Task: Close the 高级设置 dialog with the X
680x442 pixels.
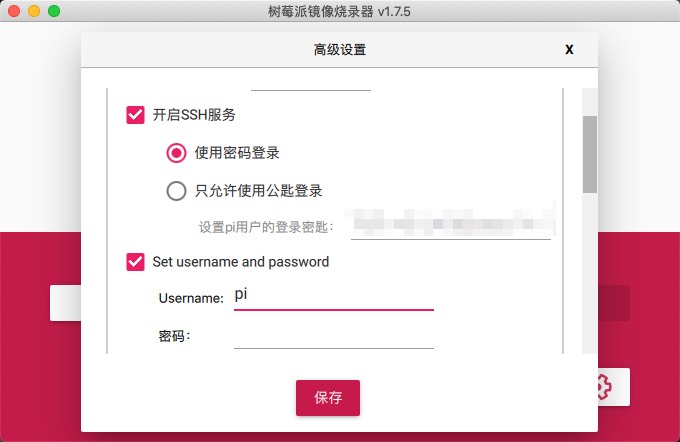Action: 569,49
